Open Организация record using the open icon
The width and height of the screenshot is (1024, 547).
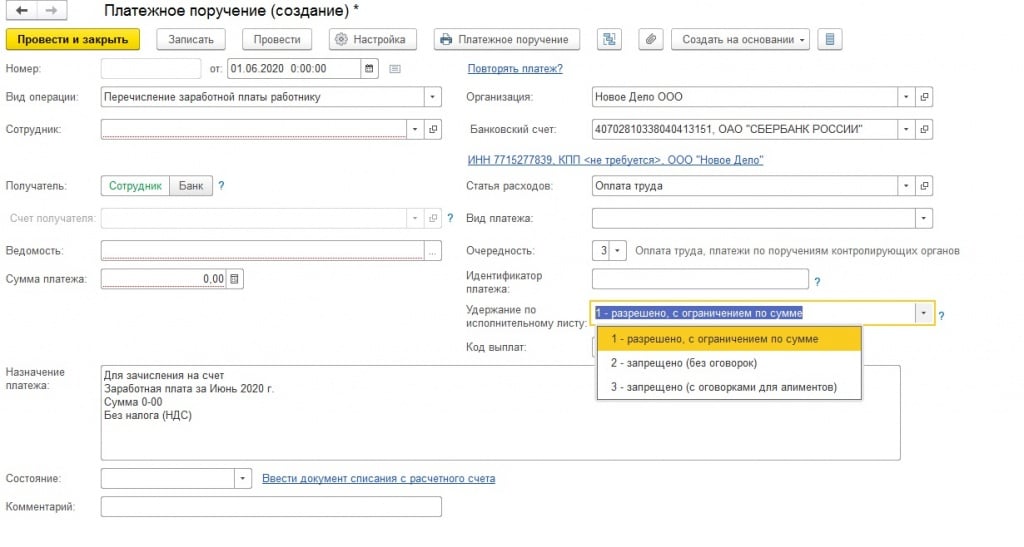click(925, 98)
